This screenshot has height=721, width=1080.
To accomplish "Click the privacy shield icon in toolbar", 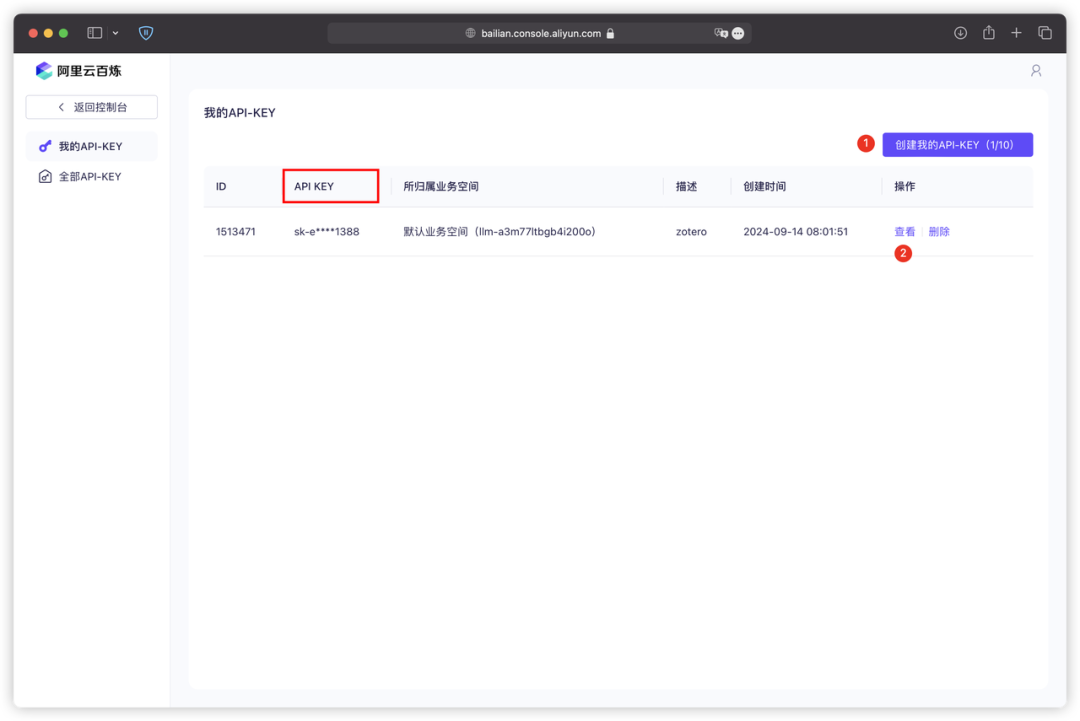I will coord(146,32).
